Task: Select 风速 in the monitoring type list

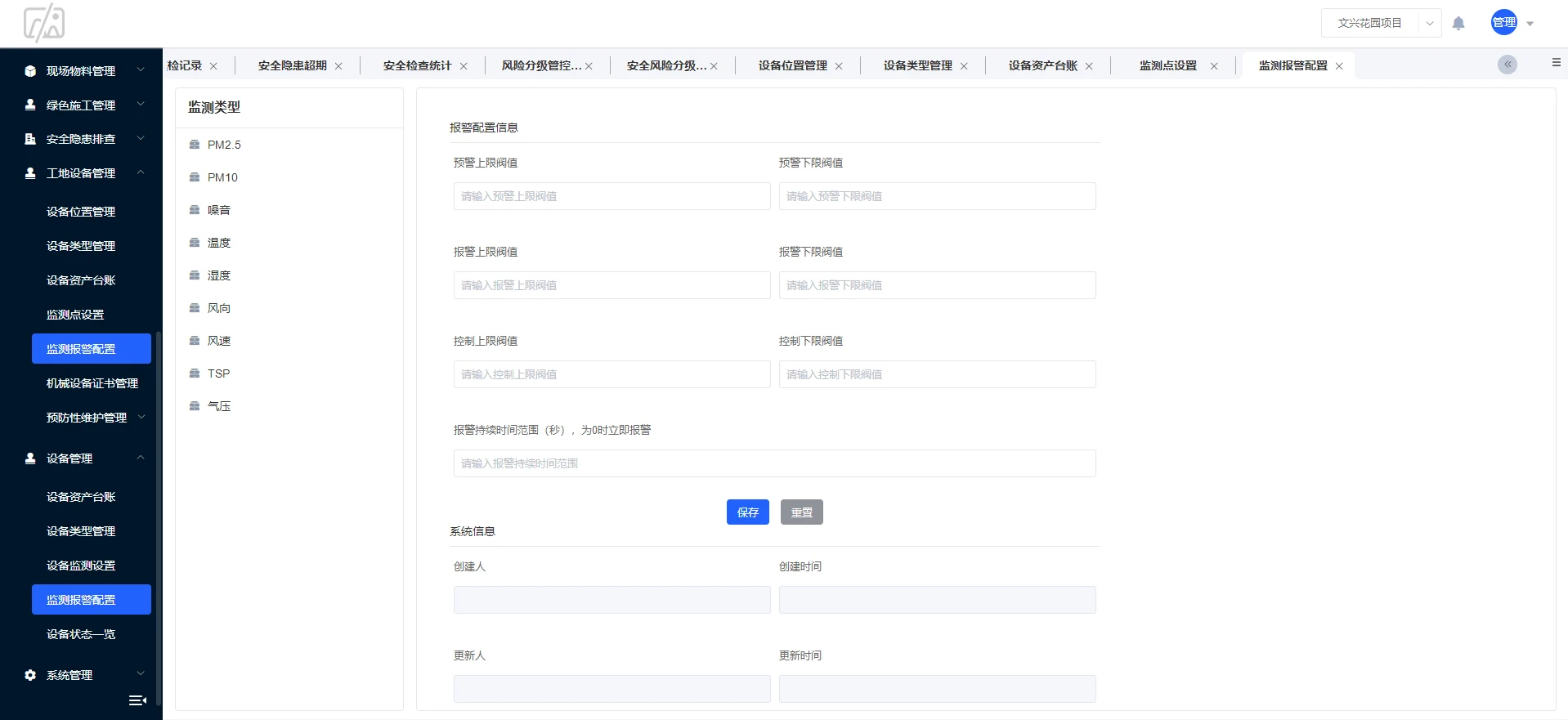Action: coord(219,341)
